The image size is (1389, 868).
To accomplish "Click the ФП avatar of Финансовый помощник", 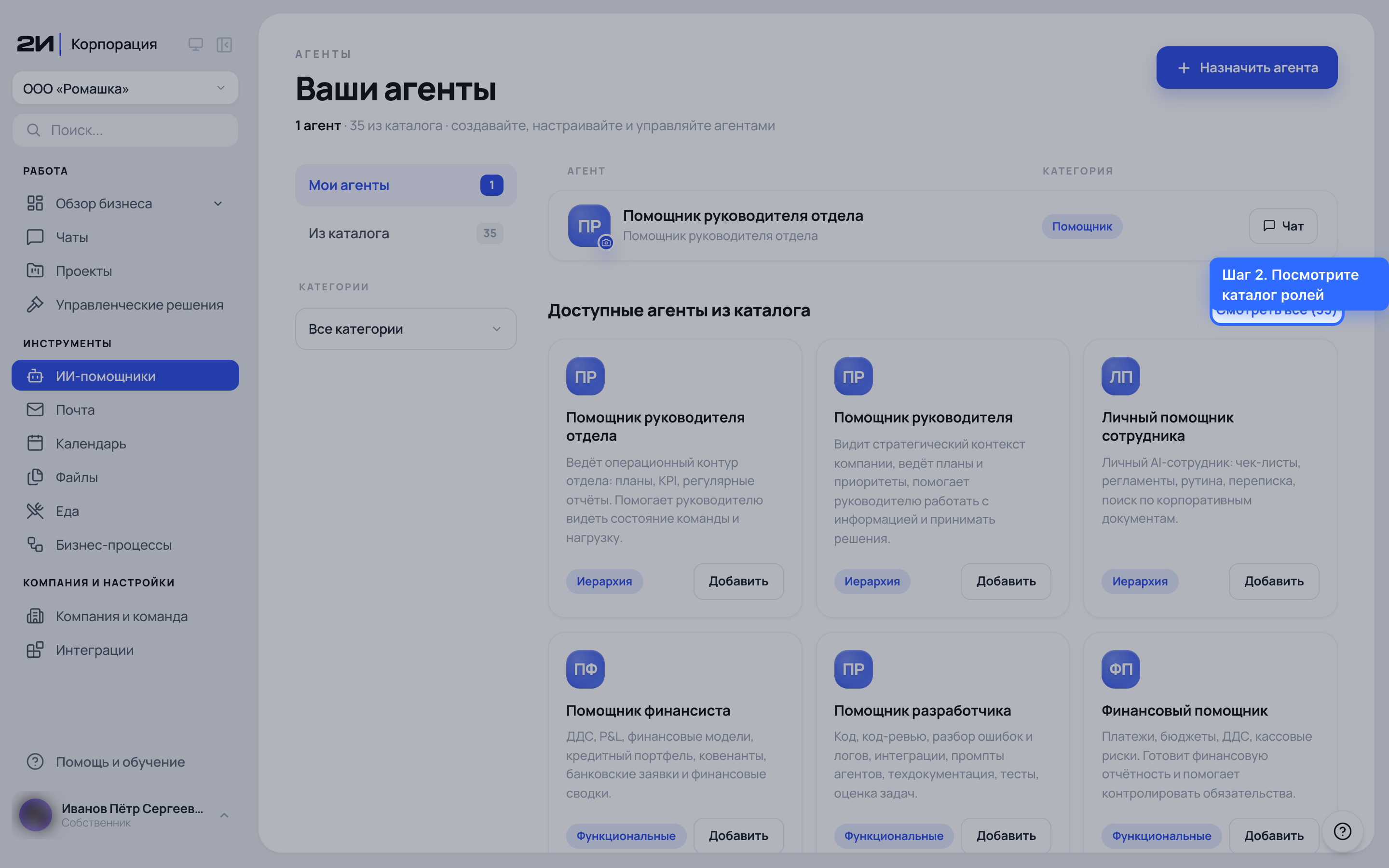I will (1120, 669).
